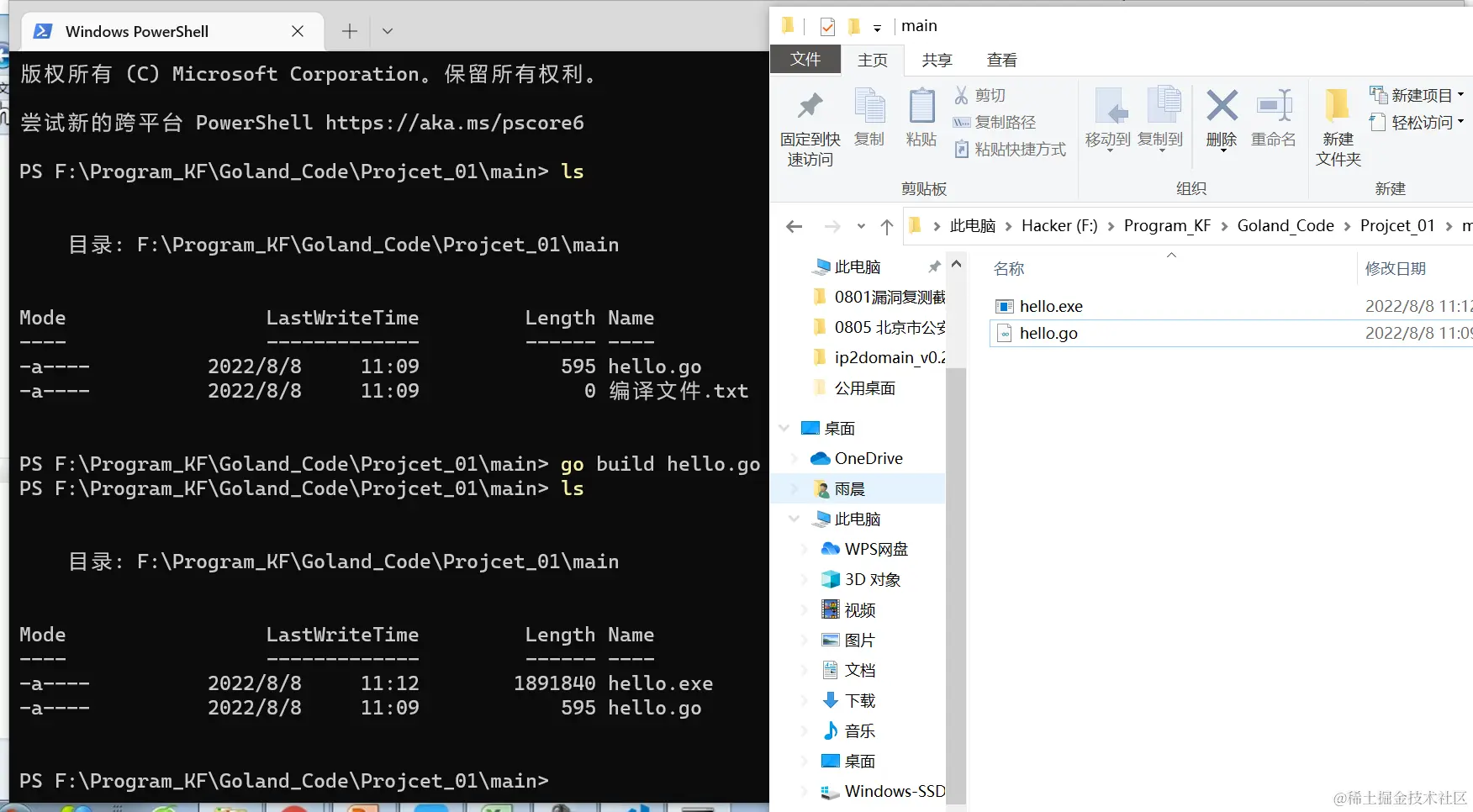Open the quick access toolbar customize dropdown
Screen dimensions: 1473x812
[x=877, y=29]
